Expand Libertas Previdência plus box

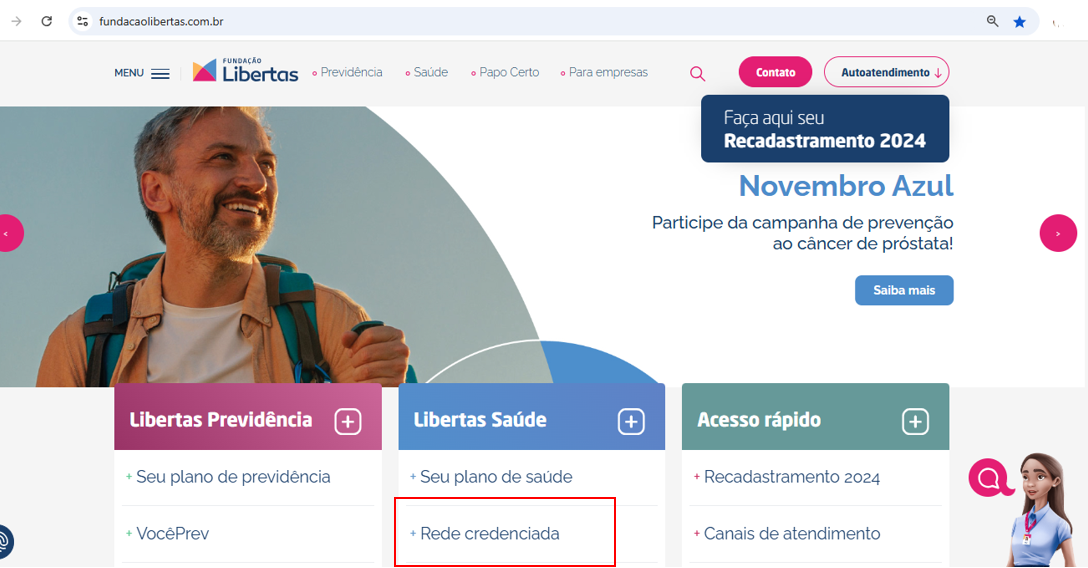[x=348, y=421]
